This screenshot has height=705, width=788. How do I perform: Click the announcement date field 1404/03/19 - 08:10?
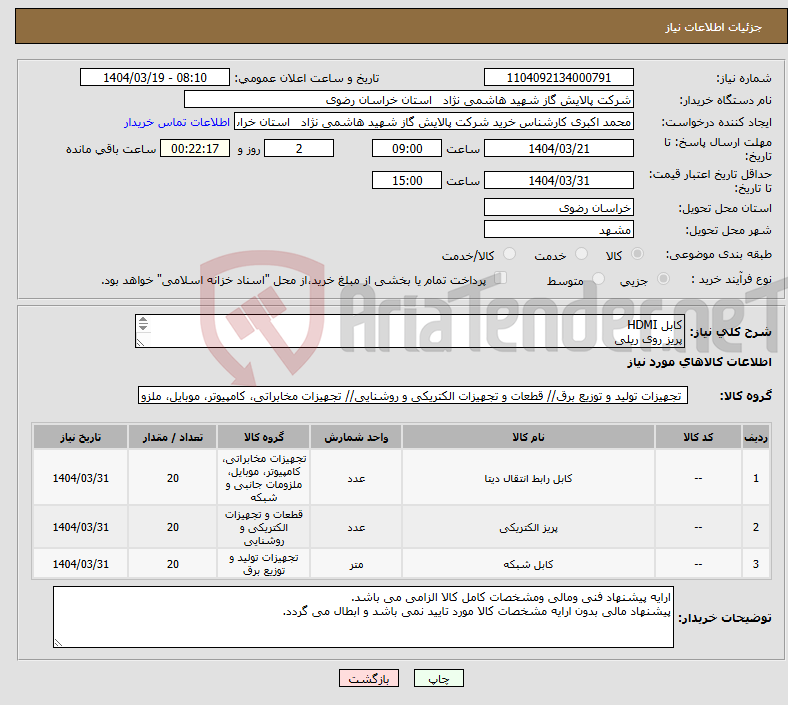click(155, 78)
